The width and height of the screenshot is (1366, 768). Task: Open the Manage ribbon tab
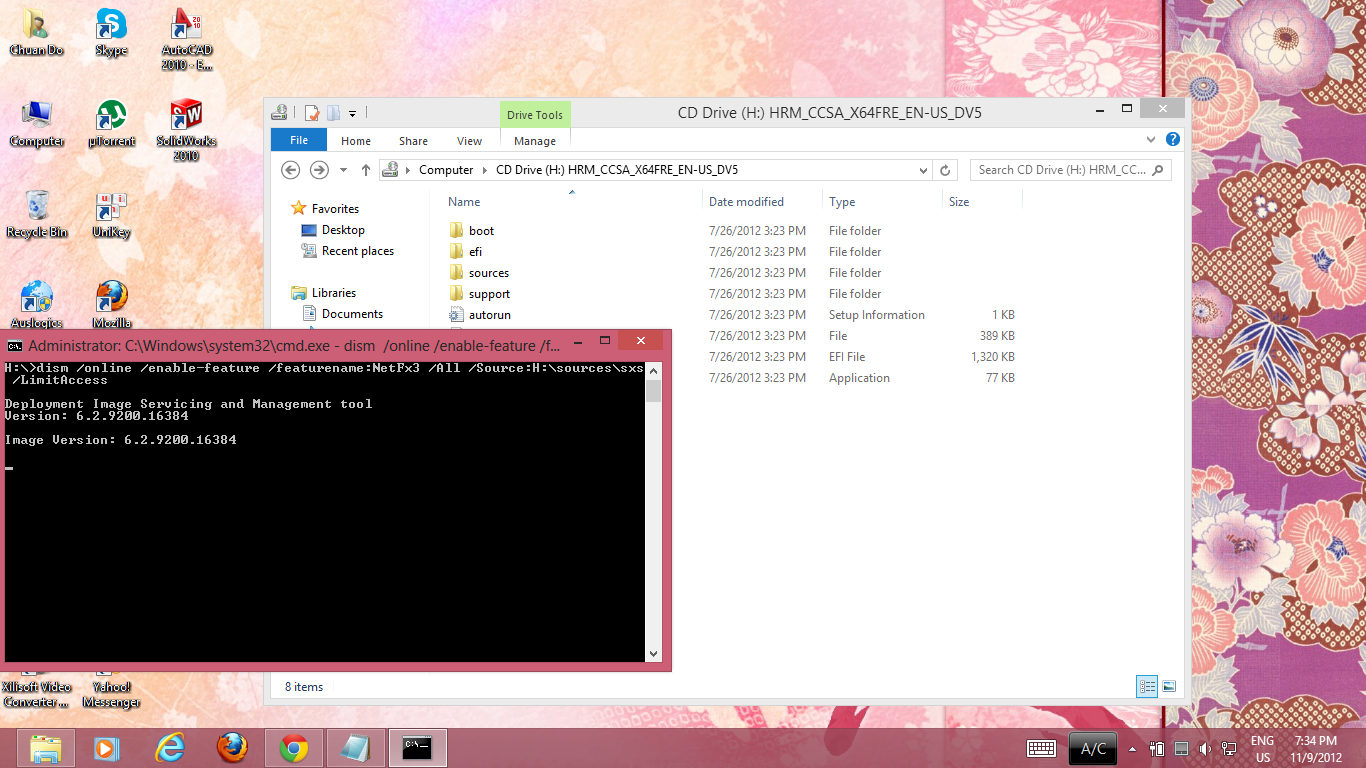535,141
